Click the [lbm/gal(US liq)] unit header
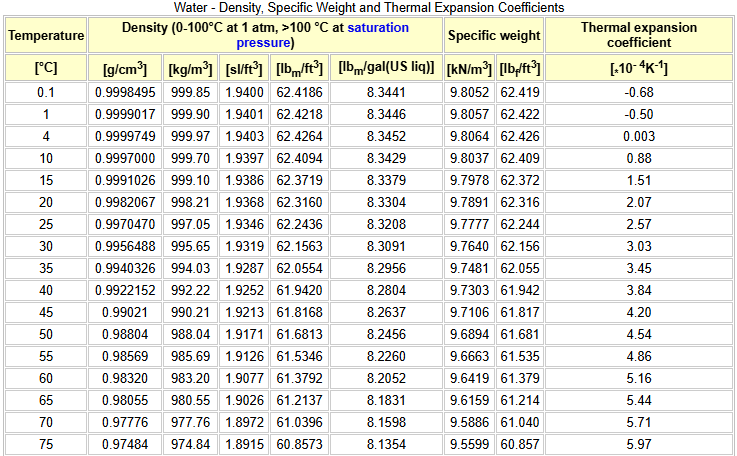 tap(386, 68)
